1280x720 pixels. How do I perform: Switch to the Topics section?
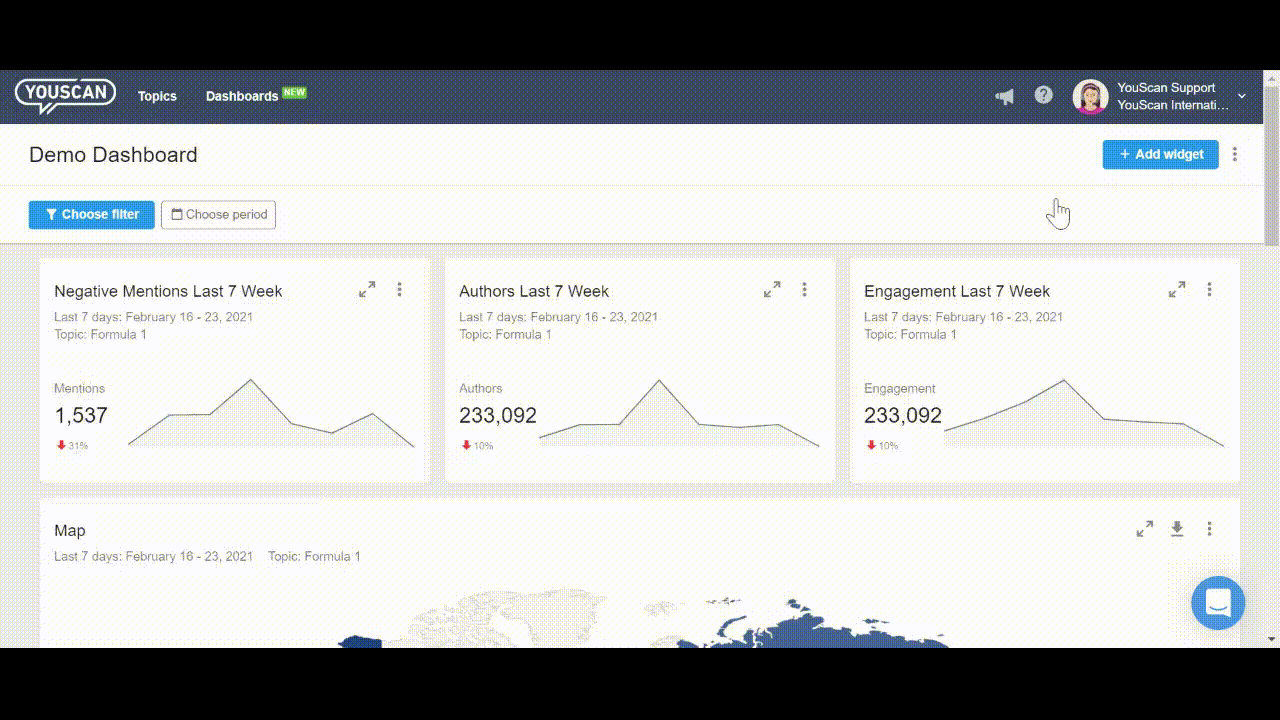pos(157,96)
